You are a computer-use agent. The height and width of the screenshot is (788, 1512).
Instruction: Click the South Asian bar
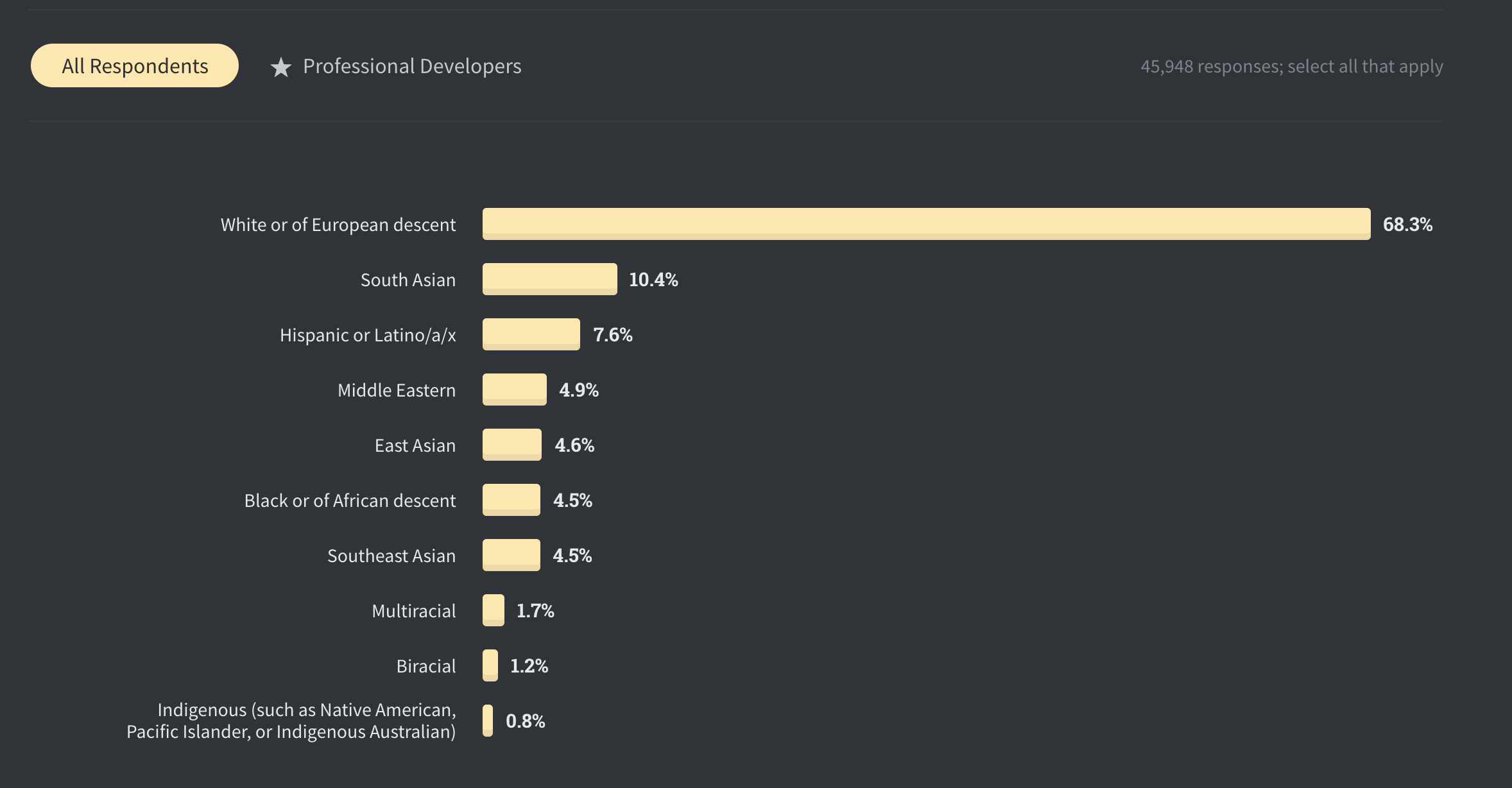tap(549, 279)
